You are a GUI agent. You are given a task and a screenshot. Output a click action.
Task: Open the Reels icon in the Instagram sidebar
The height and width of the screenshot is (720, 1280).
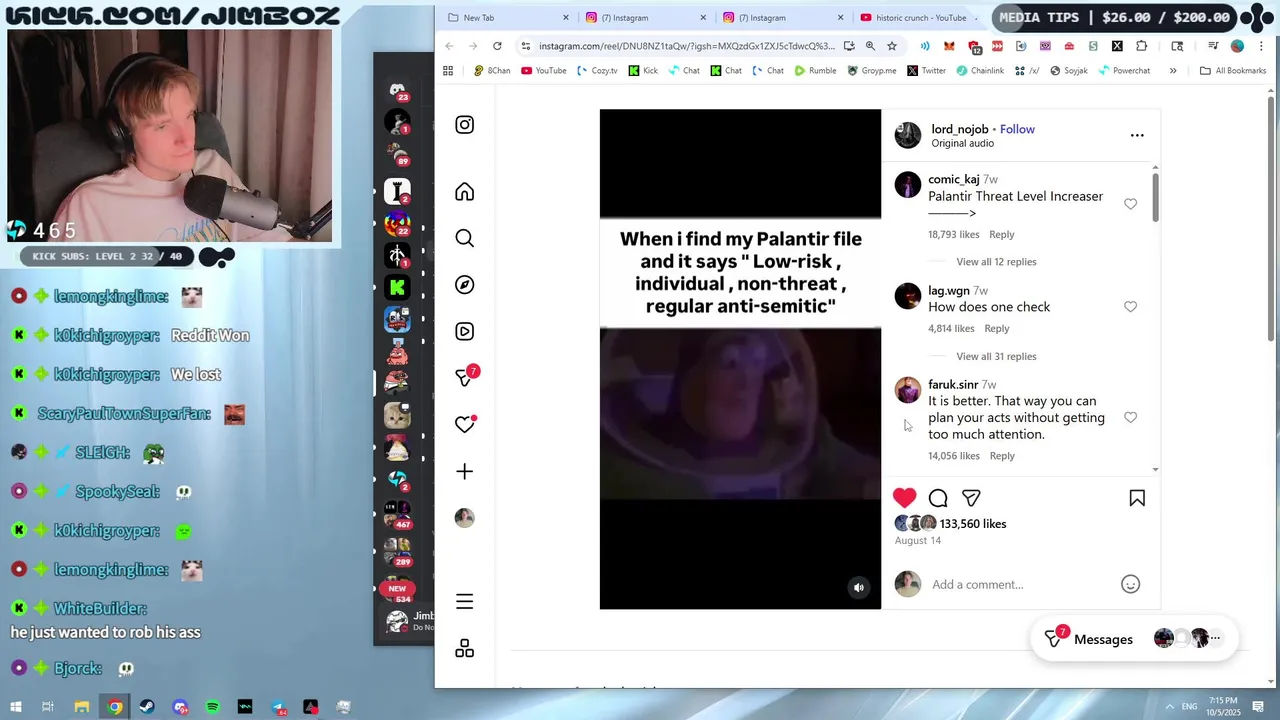click(464, 331)
